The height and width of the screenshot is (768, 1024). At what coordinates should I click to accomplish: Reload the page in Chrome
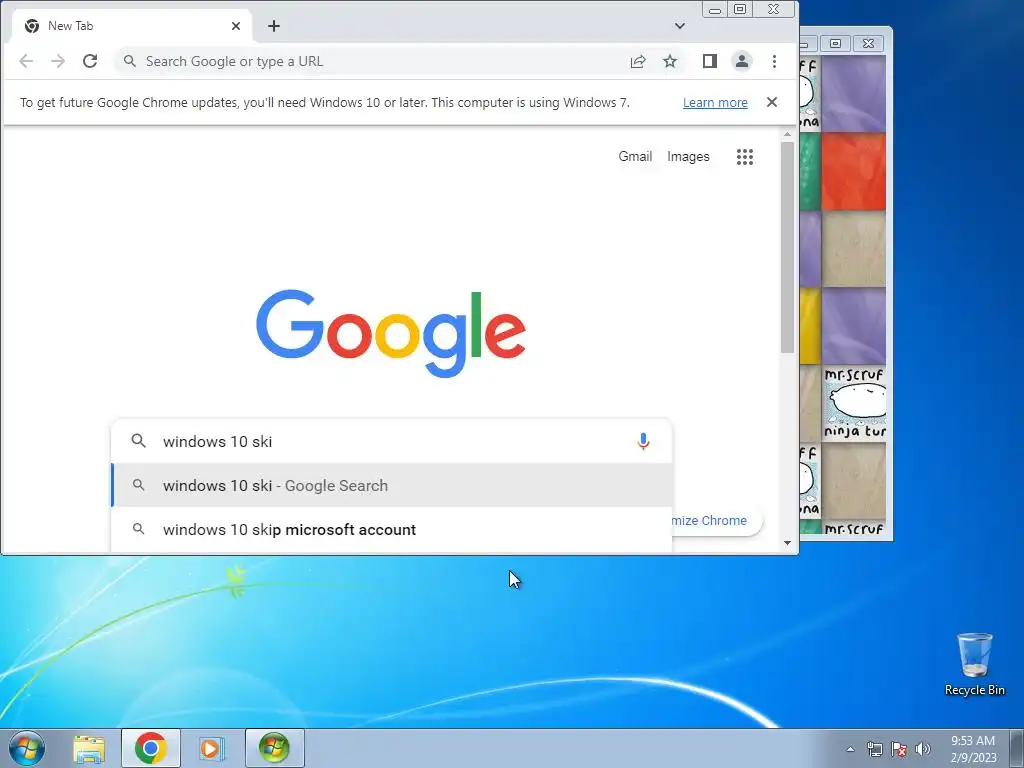click(90, 61)
